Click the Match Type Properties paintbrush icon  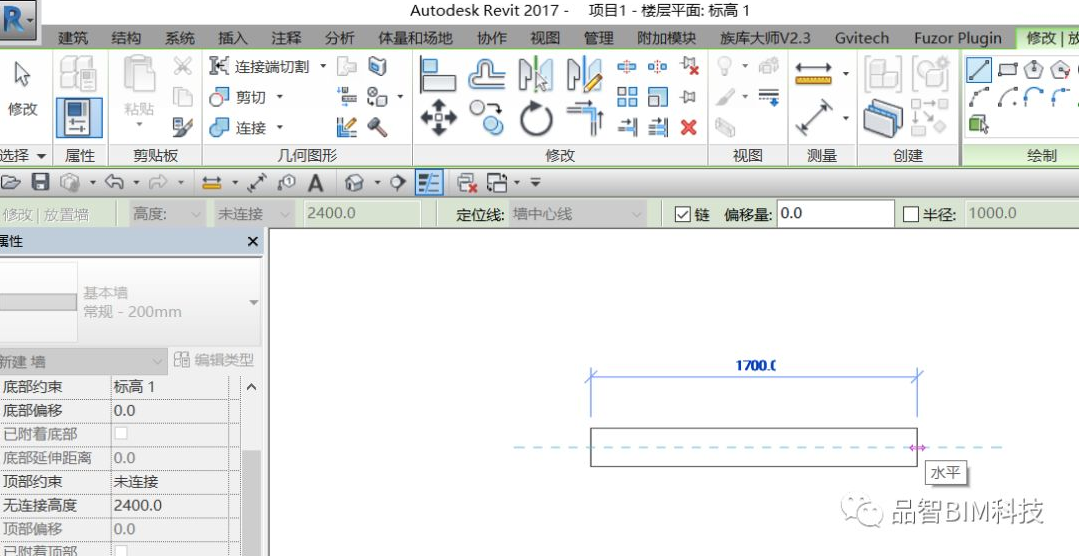coord(183,127)
